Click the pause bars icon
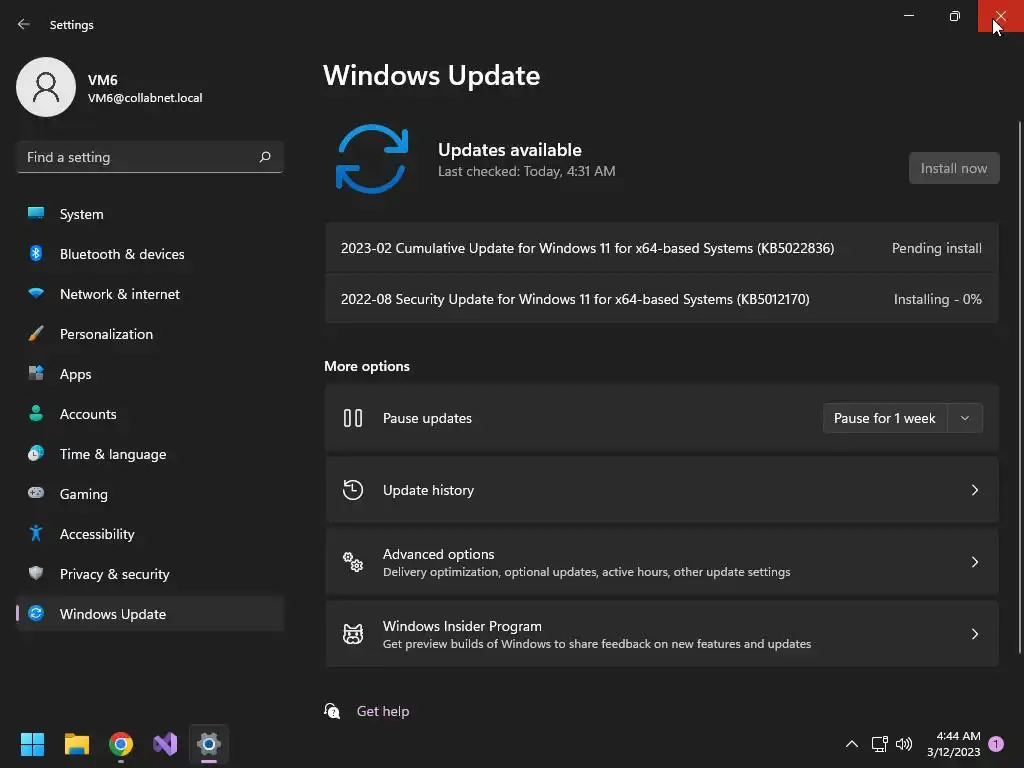The height and width of the screenshot is (768, 1024). point(353,418)
